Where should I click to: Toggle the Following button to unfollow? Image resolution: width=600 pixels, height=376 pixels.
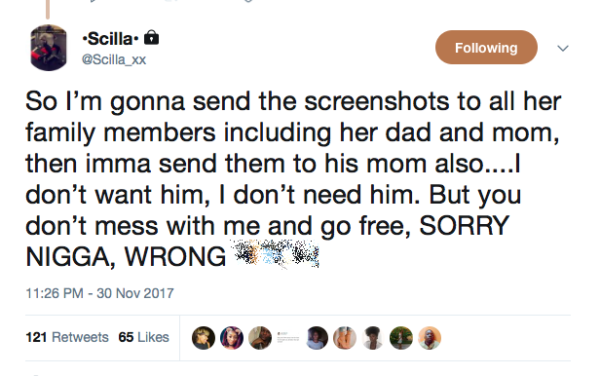point(486,47)
